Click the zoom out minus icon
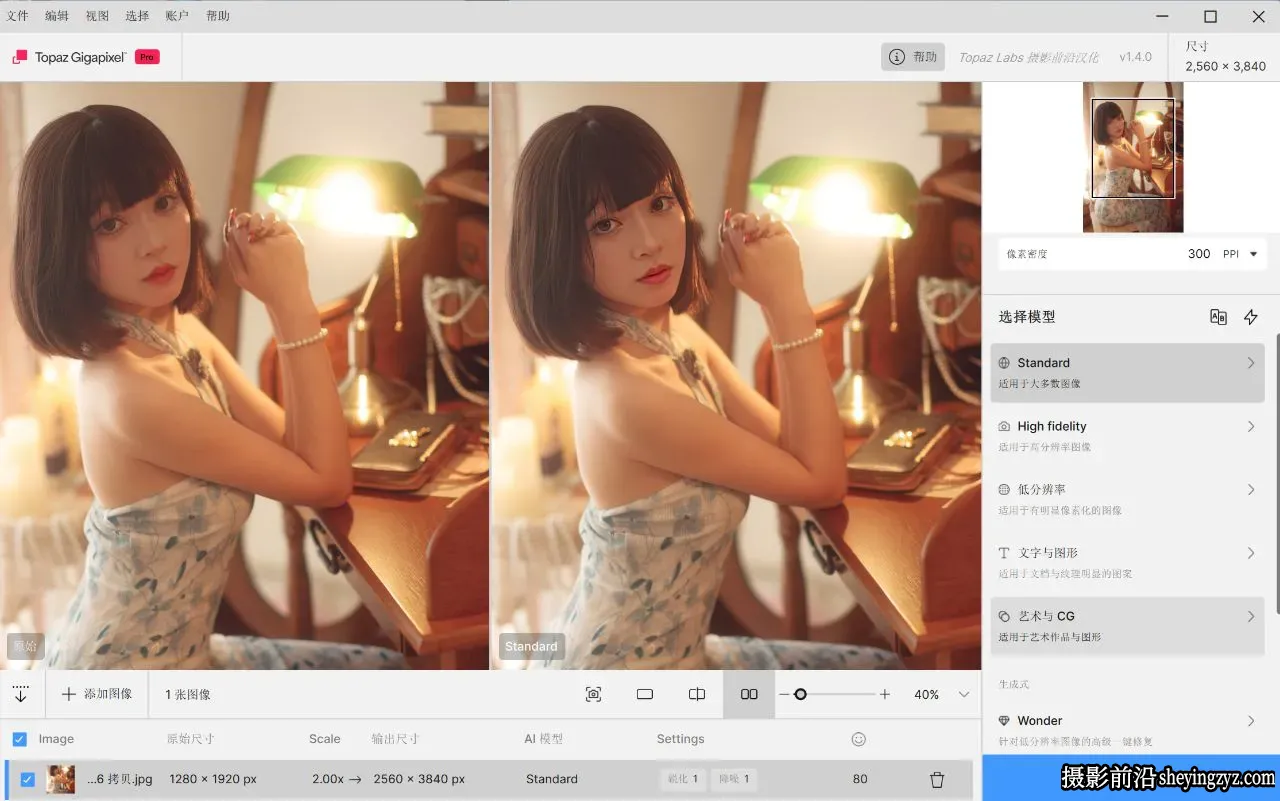Image resolution: width=1280 pixels, height=801 pixels. click(x=784, y=694)
